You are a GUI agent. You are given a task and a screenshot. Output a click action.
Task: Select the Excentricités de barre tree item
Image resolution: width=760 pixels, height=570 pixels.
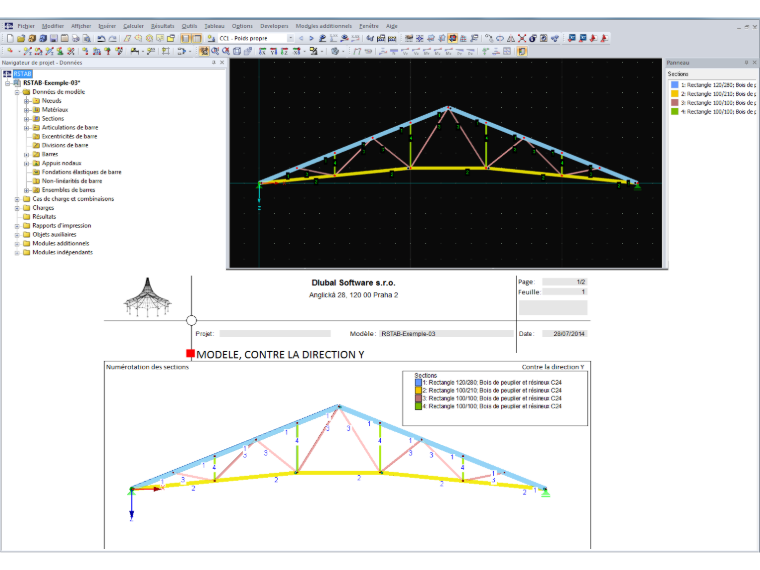(x=69, y=136)
